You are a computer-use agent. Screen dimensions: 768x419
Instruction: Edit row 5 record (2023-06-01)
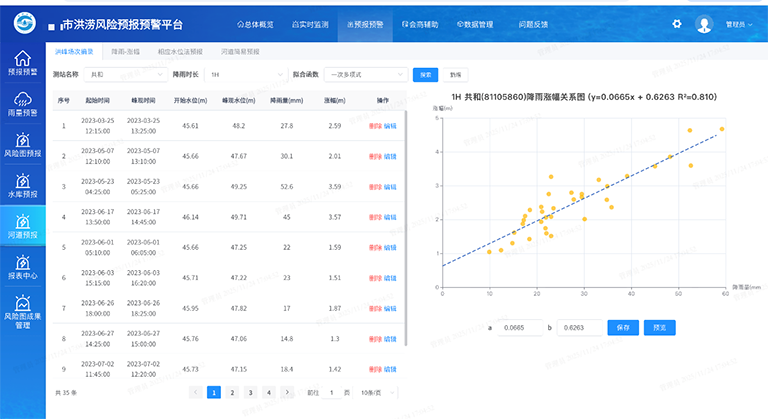click(x=390, y=247)
